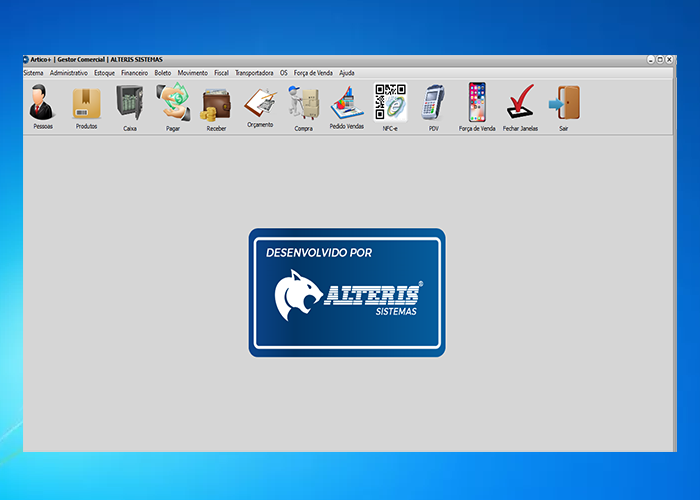
Task: Open the Administrativo menu
Action: pos(69,73)
